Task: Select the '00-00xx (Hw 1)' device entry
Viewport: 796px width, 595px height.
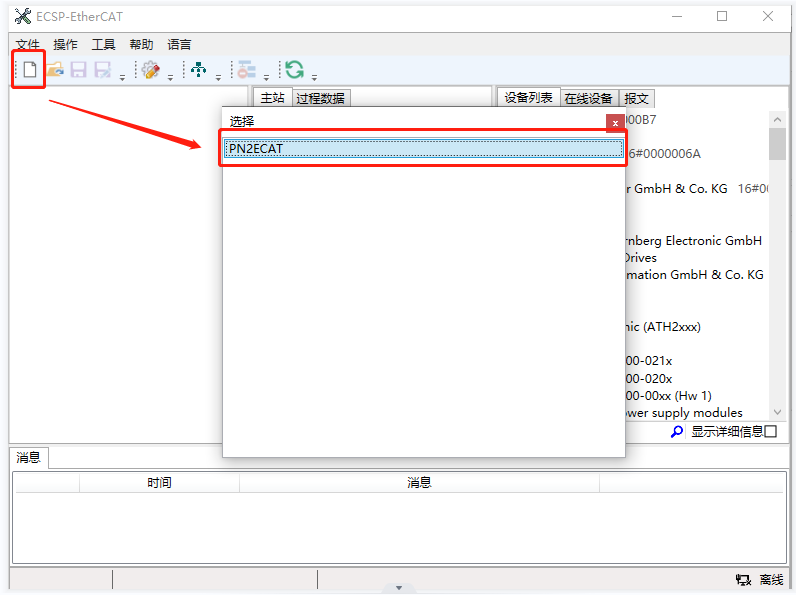Action: [x=669, y=395]
